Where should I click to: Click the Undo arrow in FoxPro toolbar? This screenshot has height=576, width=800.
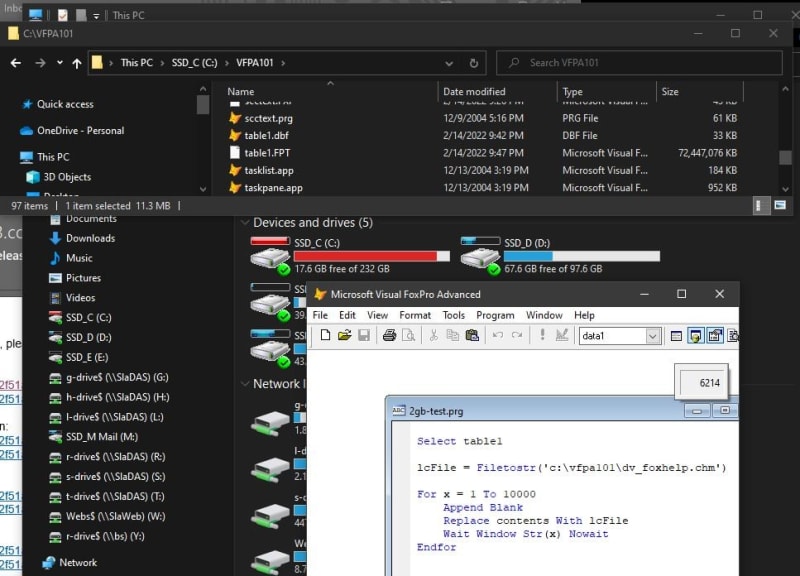tap(498, 335)
